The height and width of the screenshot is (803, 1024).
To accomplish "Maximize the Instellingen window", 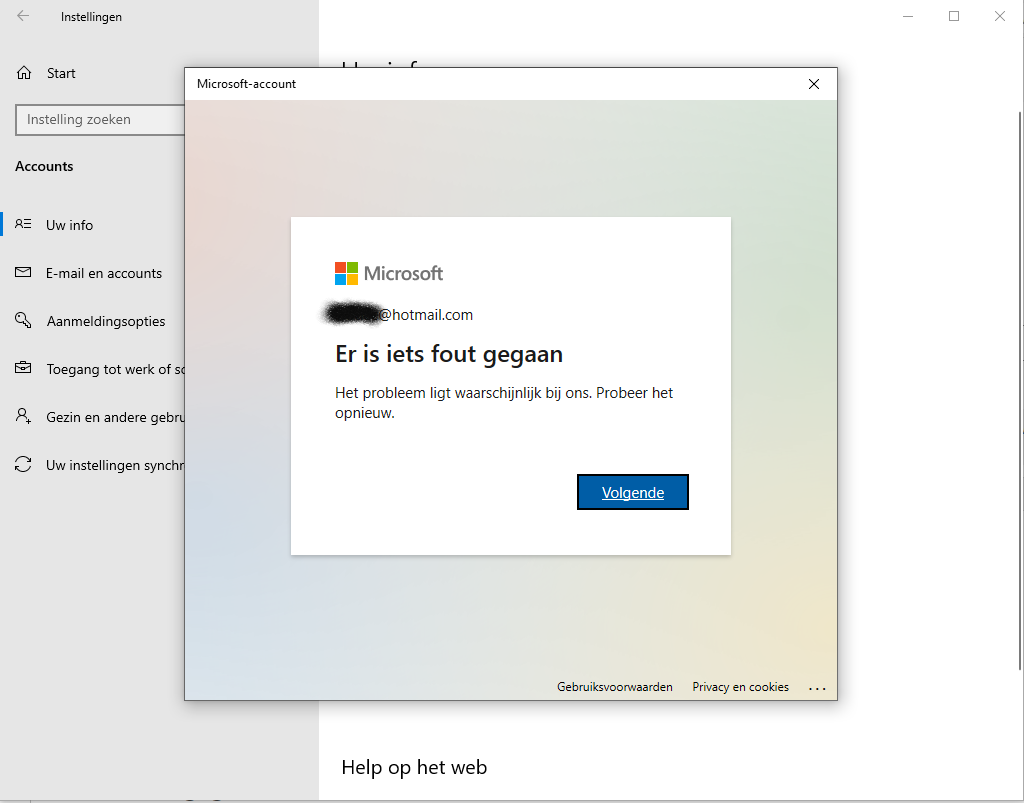I will [953, 16].
